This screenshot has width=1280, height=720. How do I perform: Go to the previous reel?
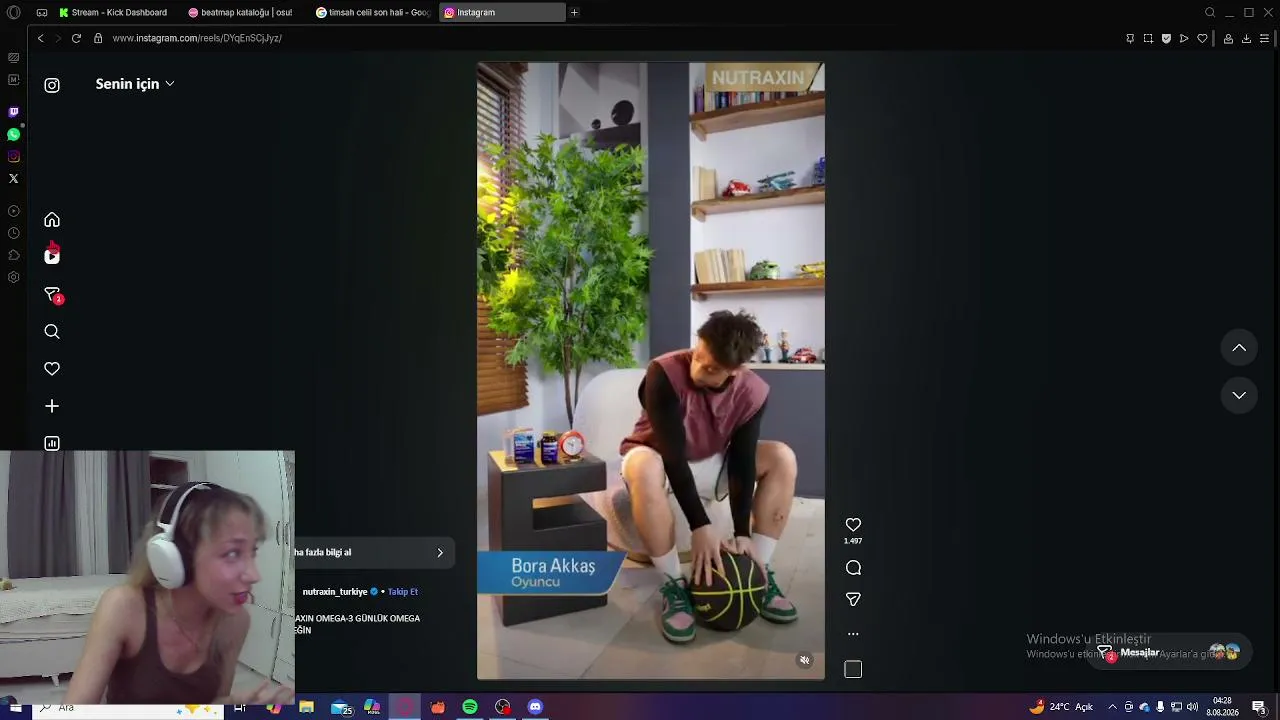1239,348
